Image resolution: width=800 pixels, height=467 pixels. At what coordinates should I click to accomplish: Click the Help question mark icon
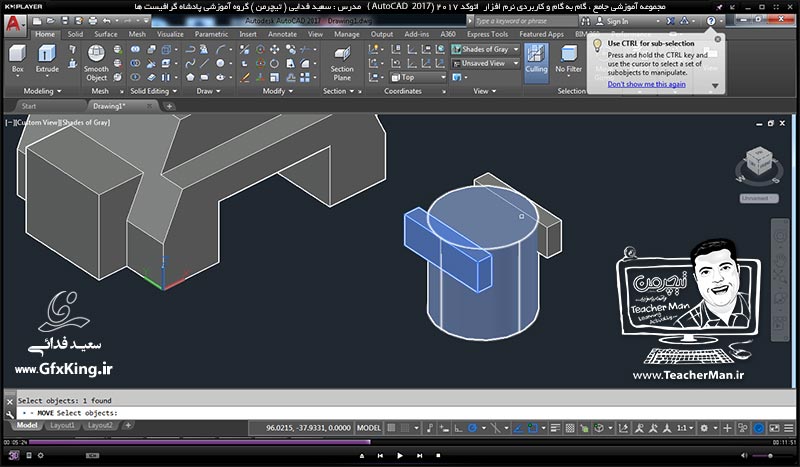[x=711, y=21]
